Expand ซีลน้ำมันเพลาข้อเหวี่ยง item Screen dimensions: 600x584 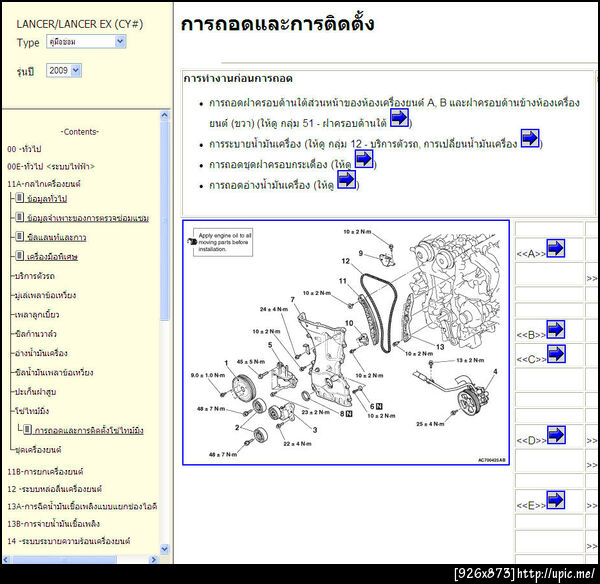coord(54,372)
